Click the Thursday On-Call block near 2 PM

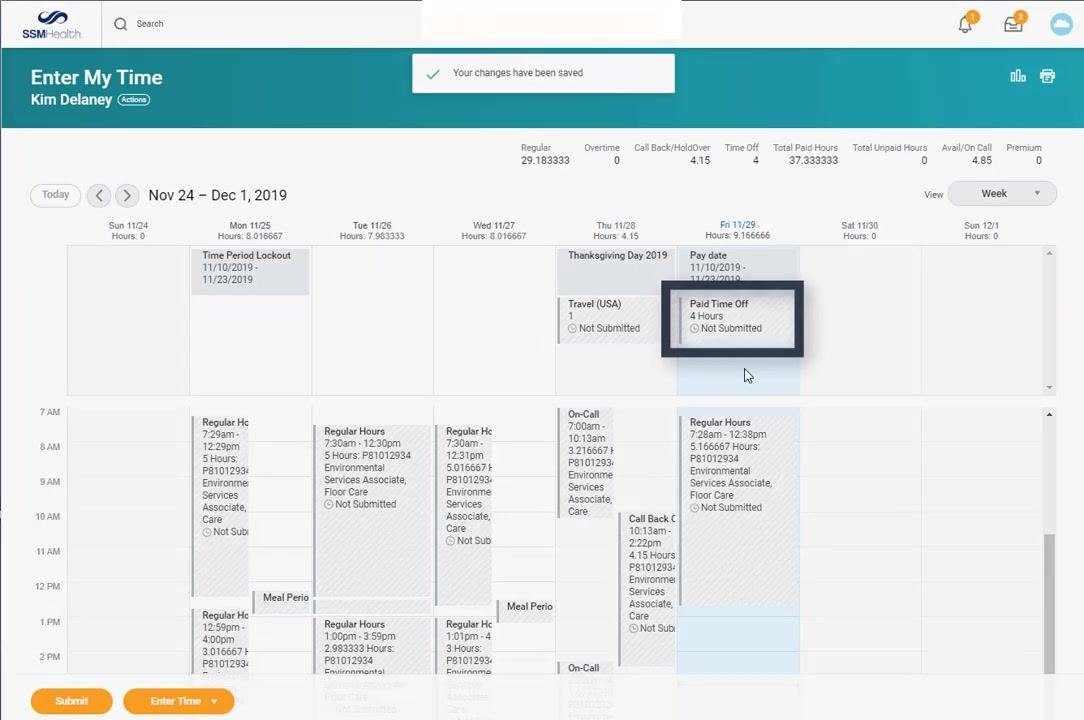coord(584,667)
